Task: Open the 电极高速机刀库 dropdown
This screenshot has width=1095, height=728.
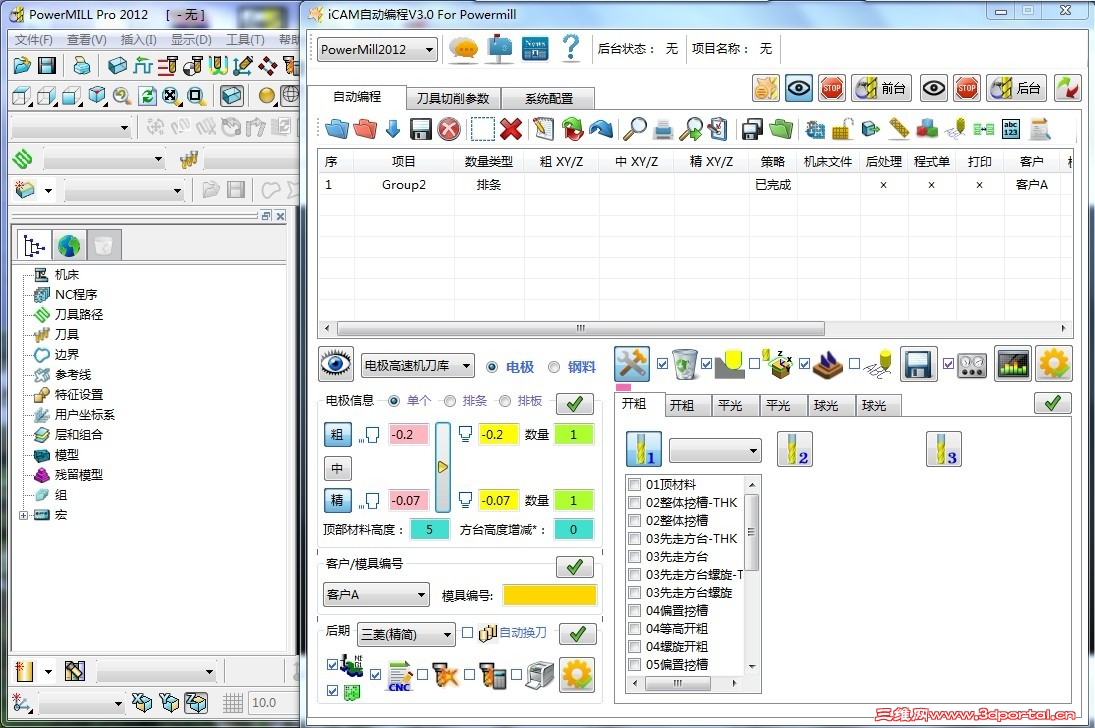Action: (x=418, y=366)
